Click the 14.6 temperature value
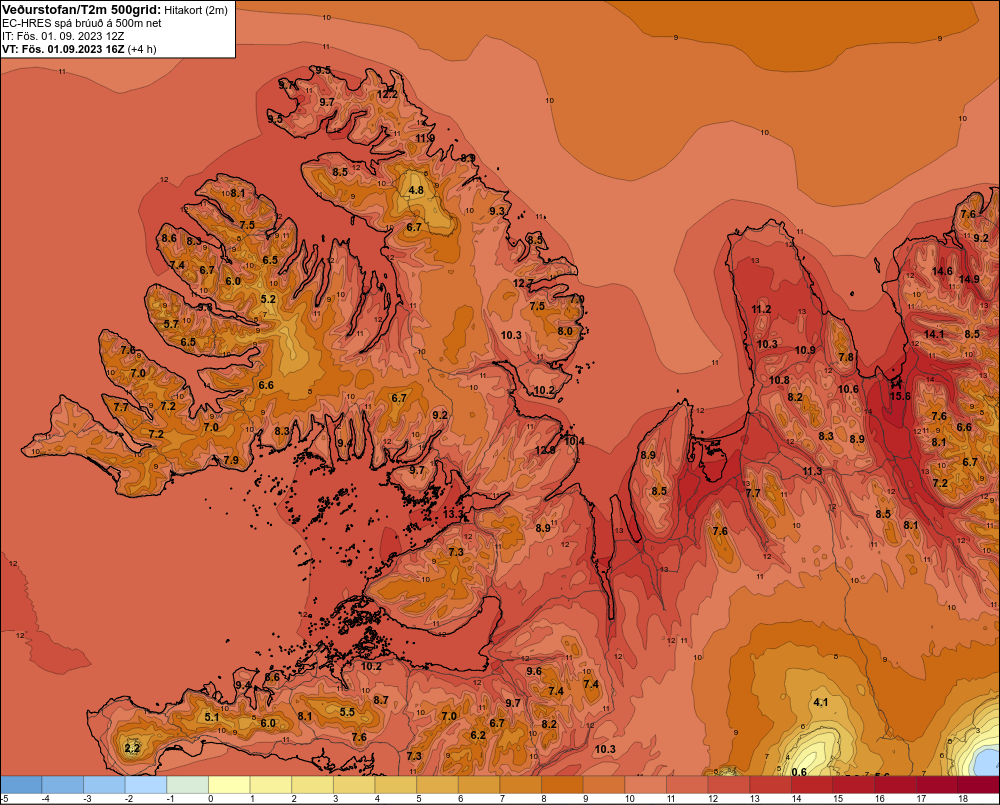Viewport: 1000px width, 805px height. click(x=942, y=271)
